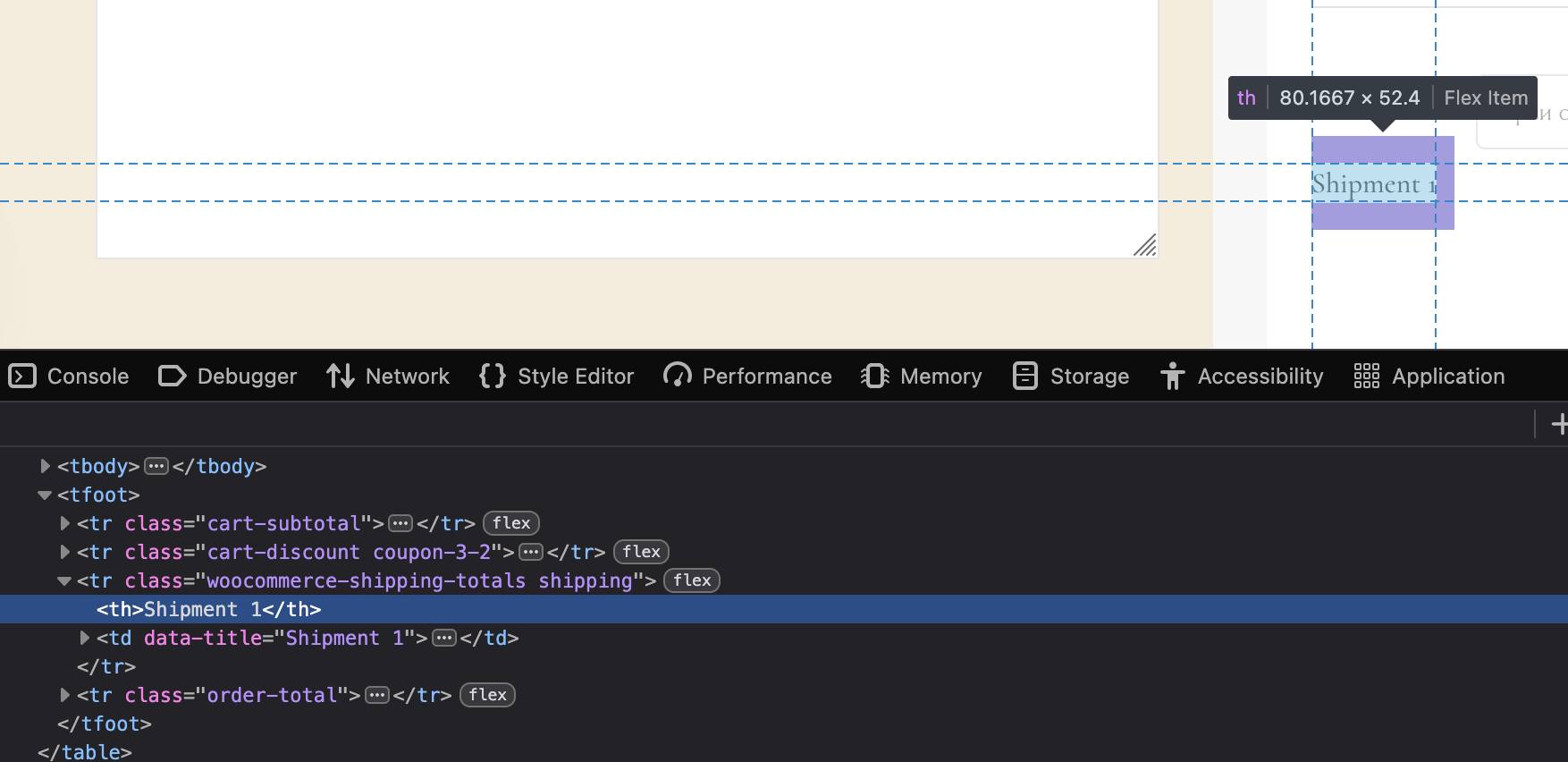This screenshot has width=1568, height=762.
Task: Click the Performance gauge icon
Action: point(677,377)
